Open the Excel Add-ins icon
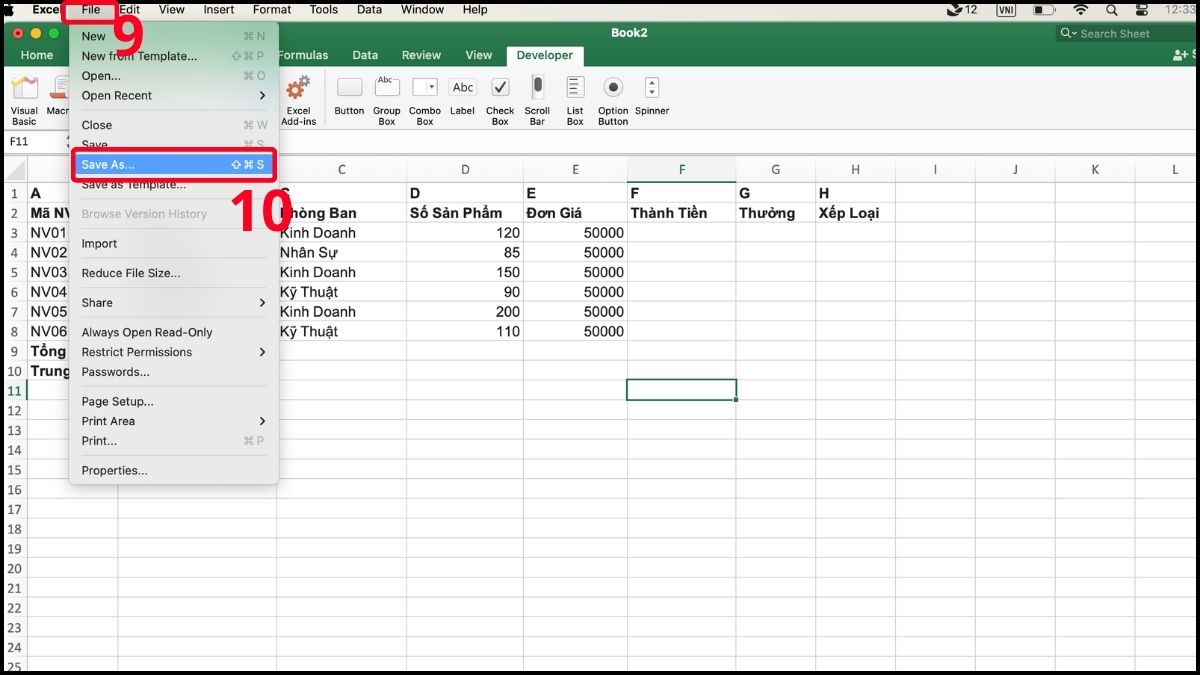Screen dimensions: 1200x675 (298, 88)
